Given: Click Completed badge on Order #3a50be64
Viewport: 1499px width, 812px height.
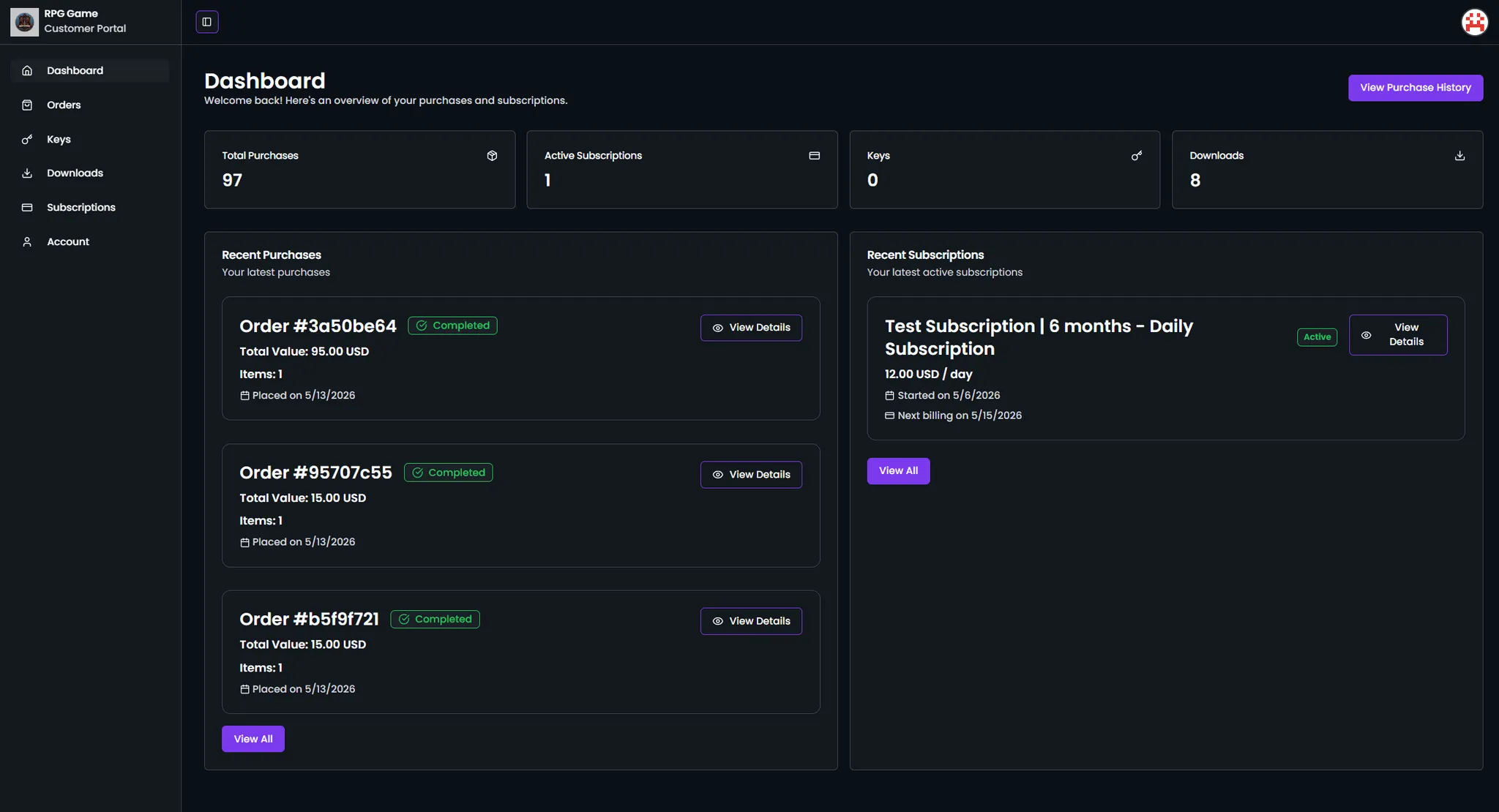Looking at the screenshot, I should click(452, 326).
